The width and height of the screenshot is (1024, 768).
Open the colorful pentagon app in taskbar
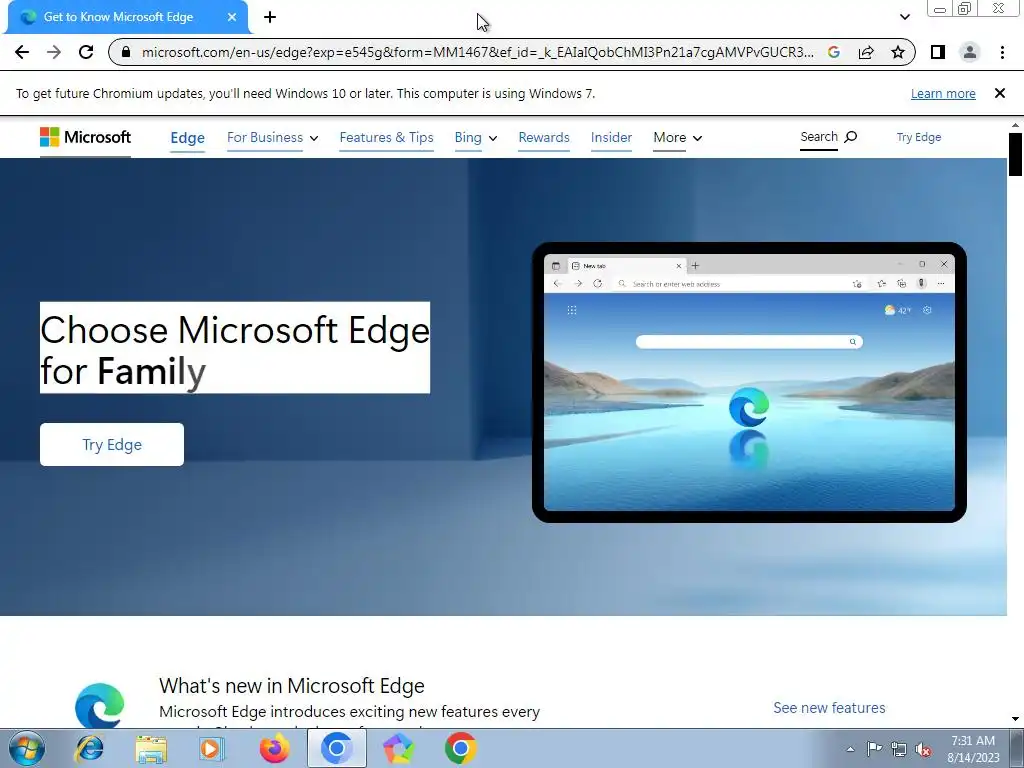pyautogui.click(x=398, y=748)
